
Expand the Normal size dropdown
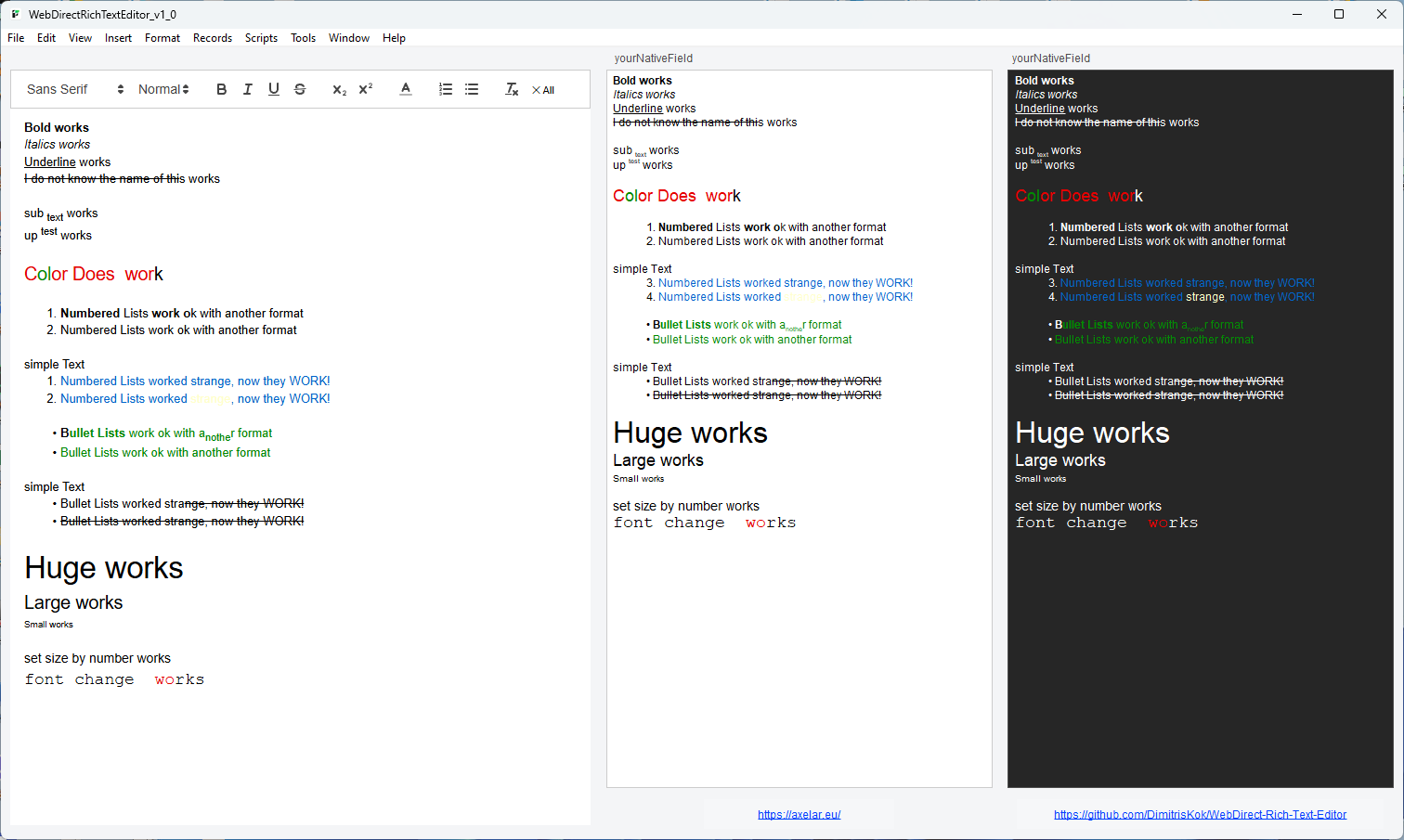[x=163, y=89]
